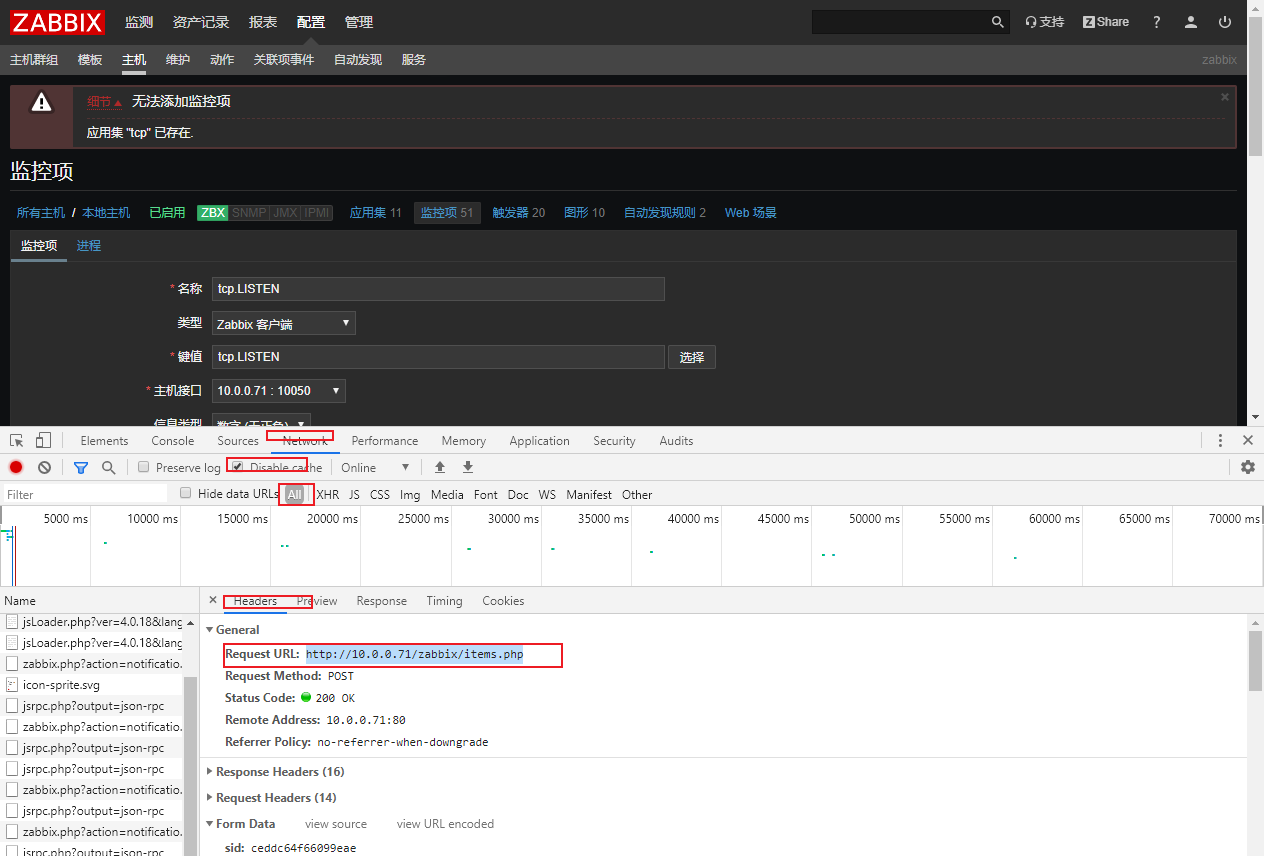
Task: Click view source link
Action: (336, 824)
